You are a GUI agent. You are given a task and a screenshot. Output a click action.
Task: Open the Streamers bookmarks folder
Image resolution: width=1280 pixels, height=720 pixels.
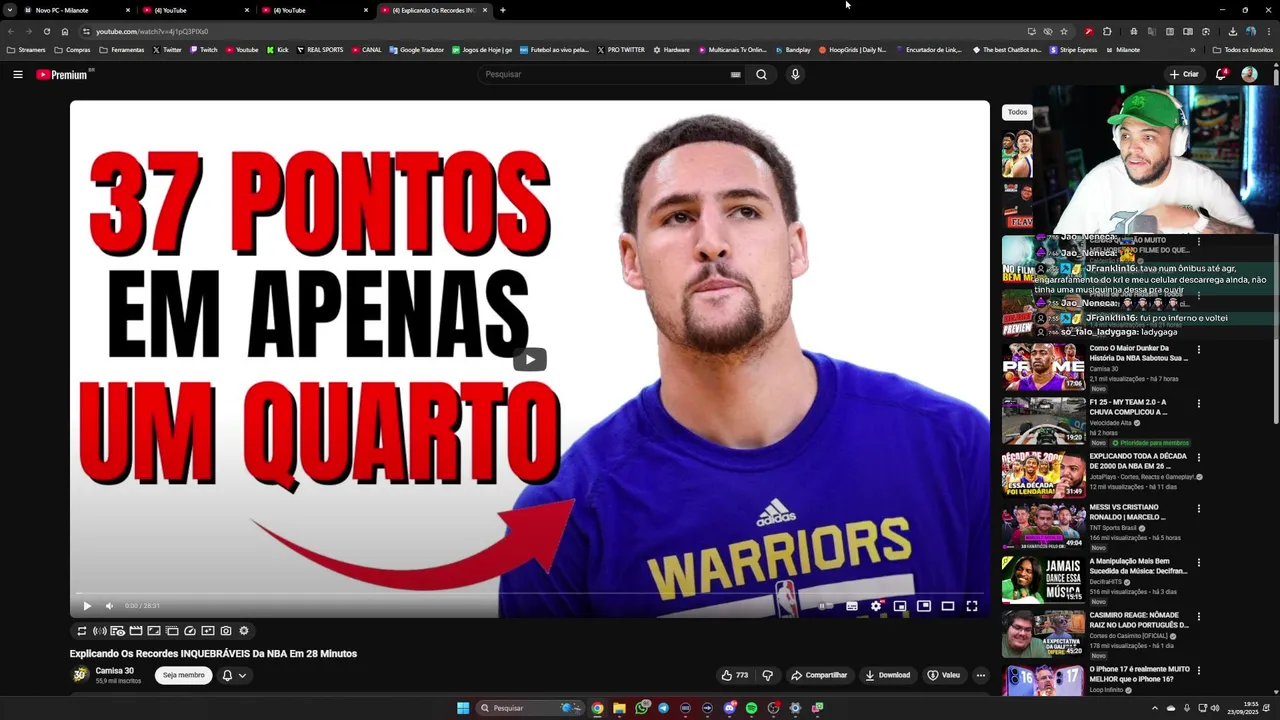(x=26, y=49)
